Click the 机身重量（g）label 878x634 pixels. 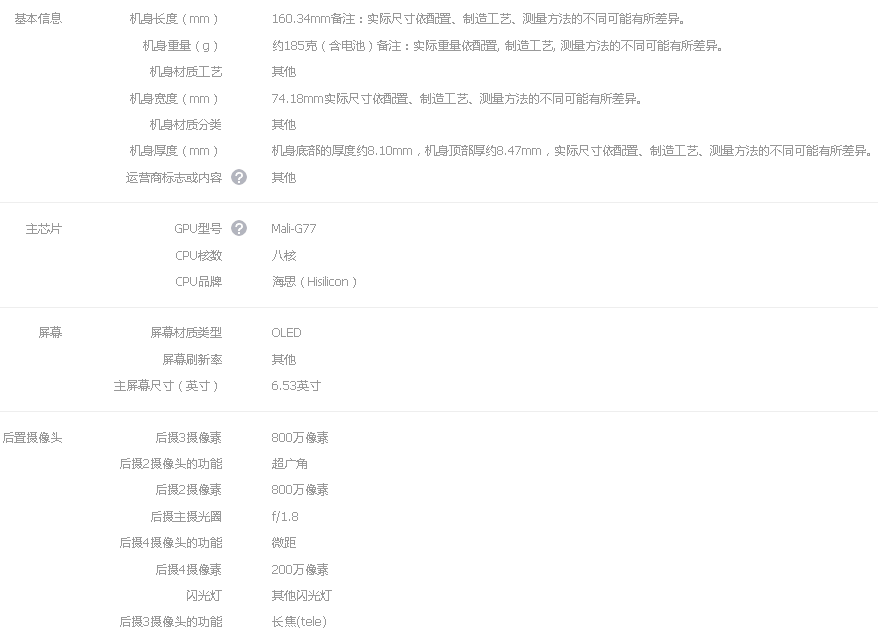178,45
